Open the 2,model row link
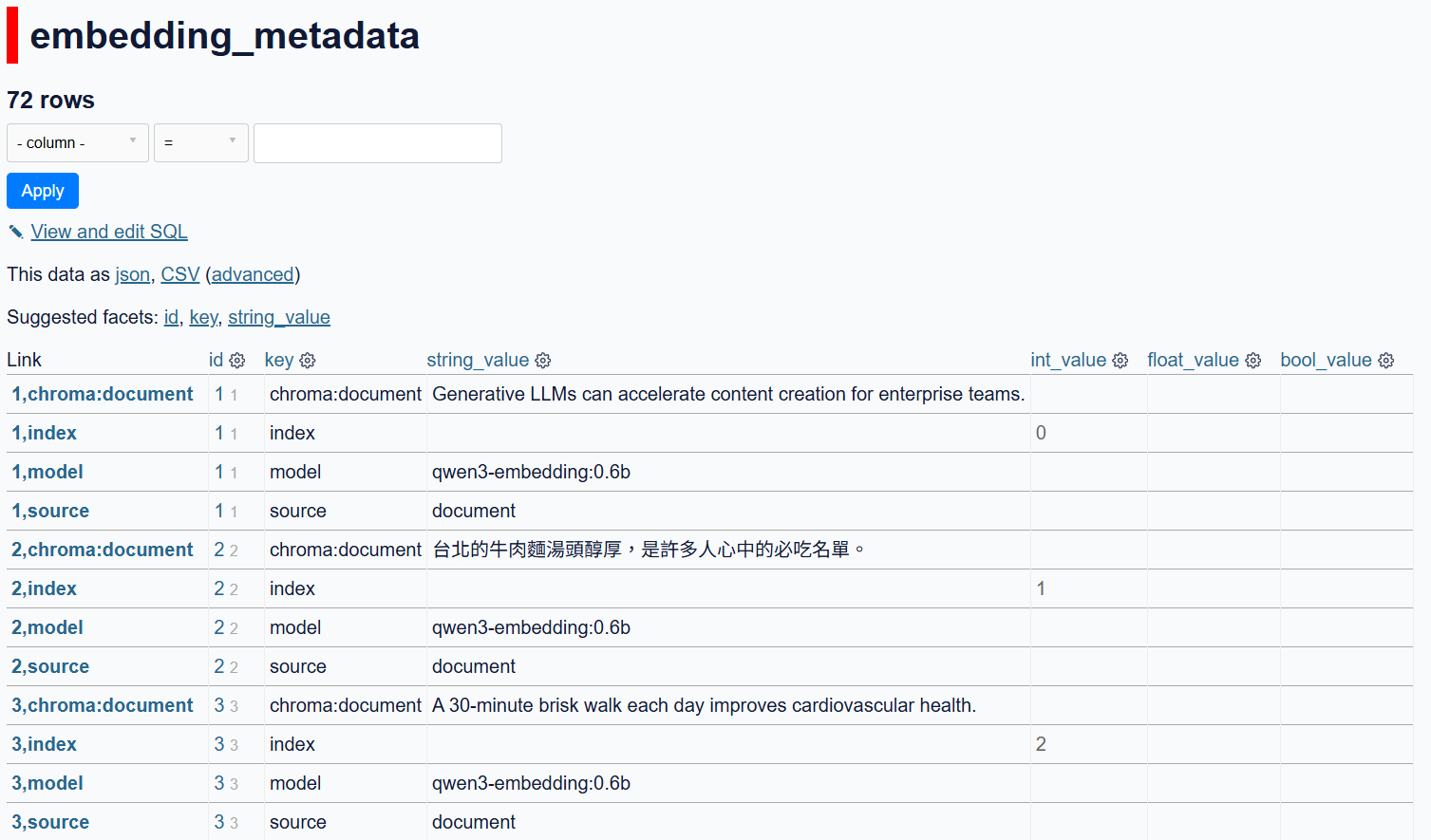Image resolution: width=1431 pixels, height=840 pixels. tap(47, 627)
